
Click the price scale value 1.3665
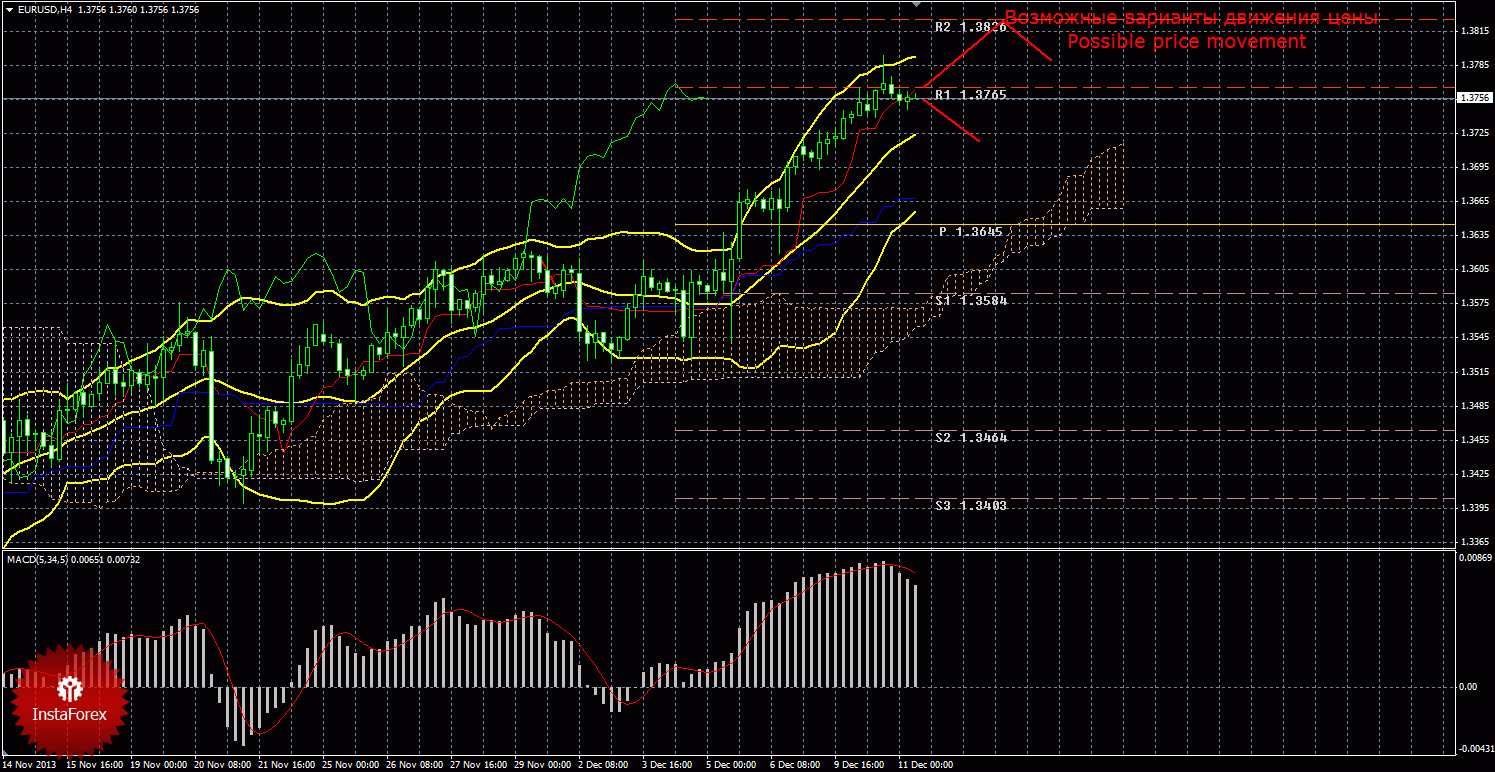(x=1474, y=201)
